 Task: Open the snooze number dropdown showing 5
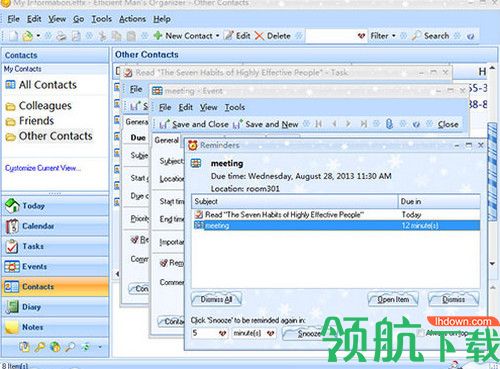click(222, 333)
